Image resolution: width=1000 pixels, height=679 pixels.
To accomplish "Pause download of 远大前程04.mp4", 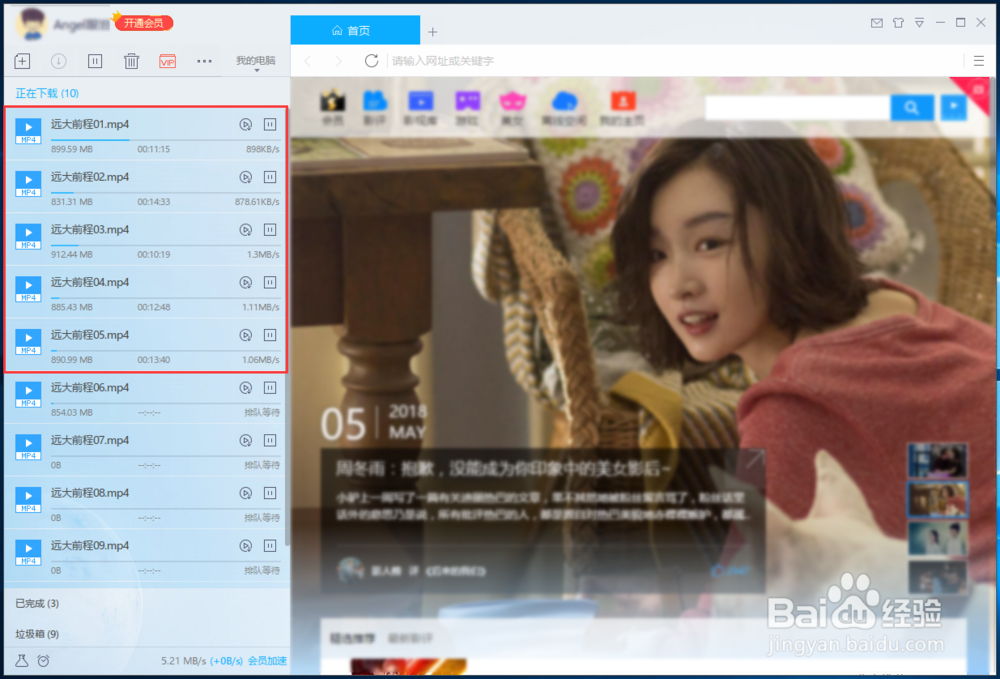I will pos(270,282).
